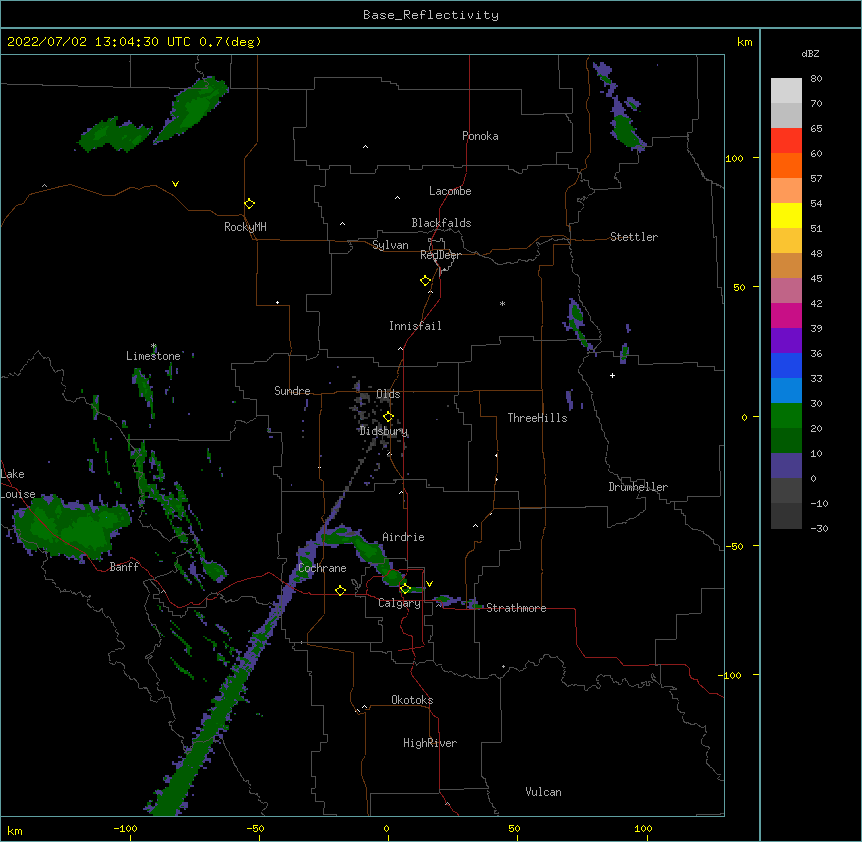This screenshot has width=862, height=842.
Task: Pick the purple 36-39 dBZ legend swatch
Action: [x=786, y=341]
